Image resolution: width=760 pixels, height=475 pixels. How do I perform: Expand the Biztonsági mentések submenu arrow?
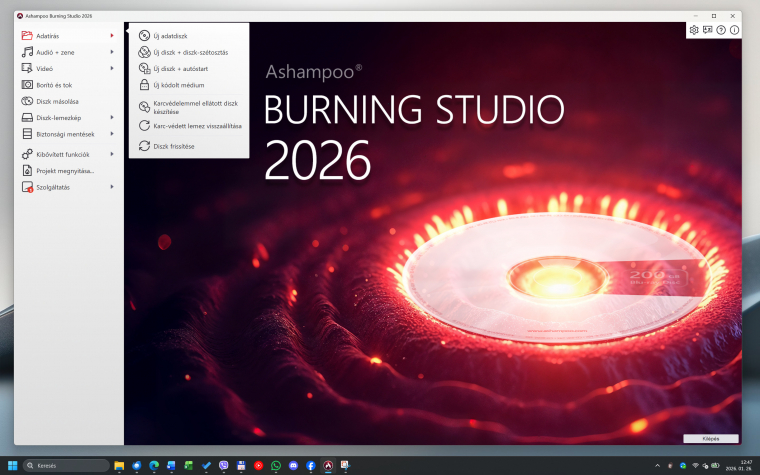[112, 134]
